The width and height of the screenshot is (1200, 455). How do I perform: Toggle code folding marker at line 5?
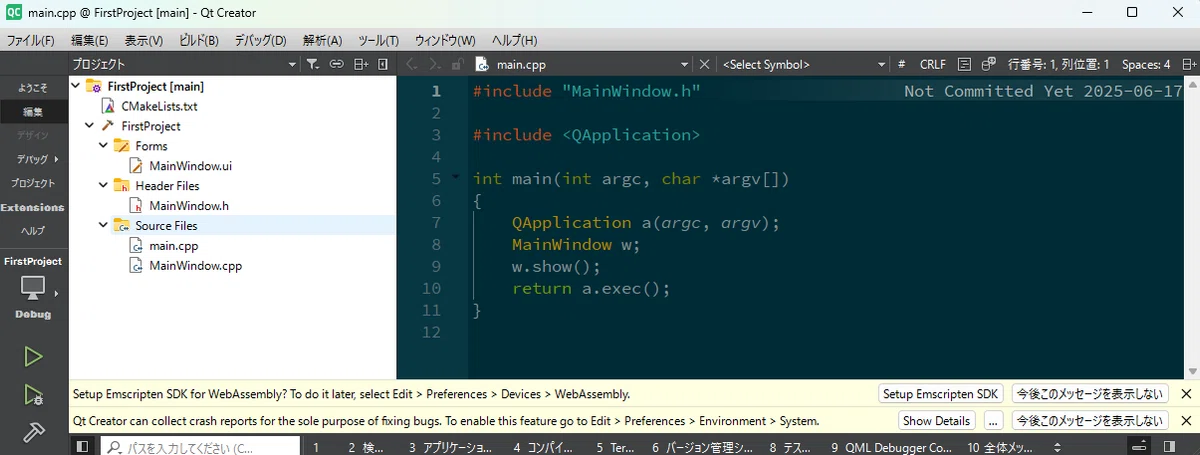456,178
